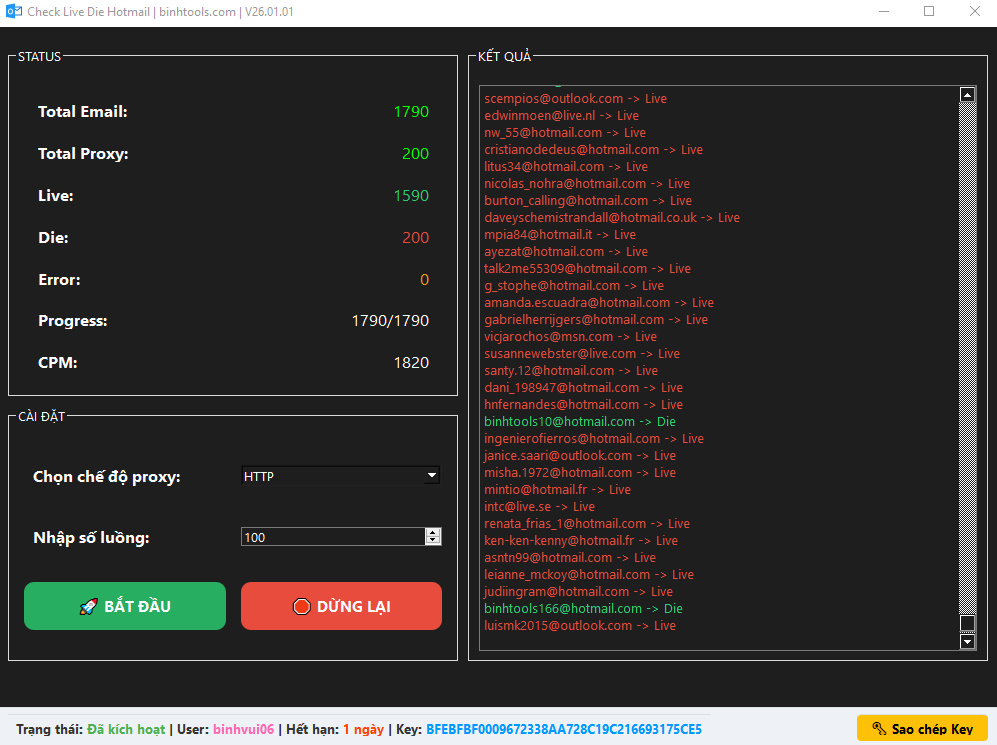
Task: Click the key icon on Sao chép Key
Action: (879, 729)
